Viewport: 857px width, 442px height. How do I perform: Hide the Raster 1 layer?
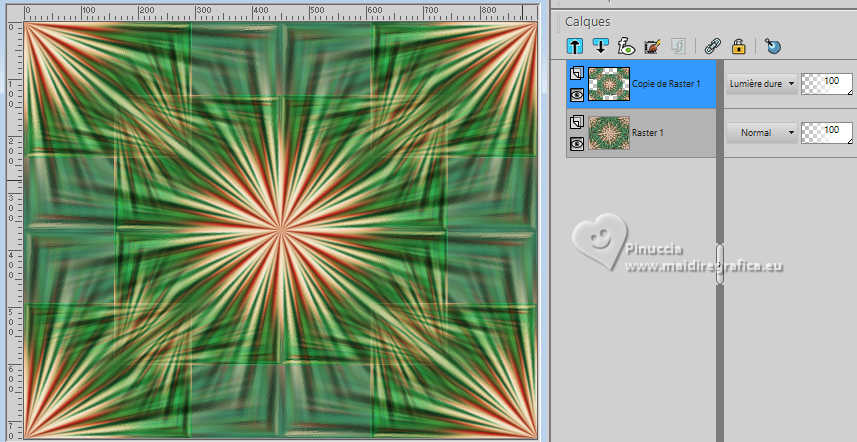[577, 143]
